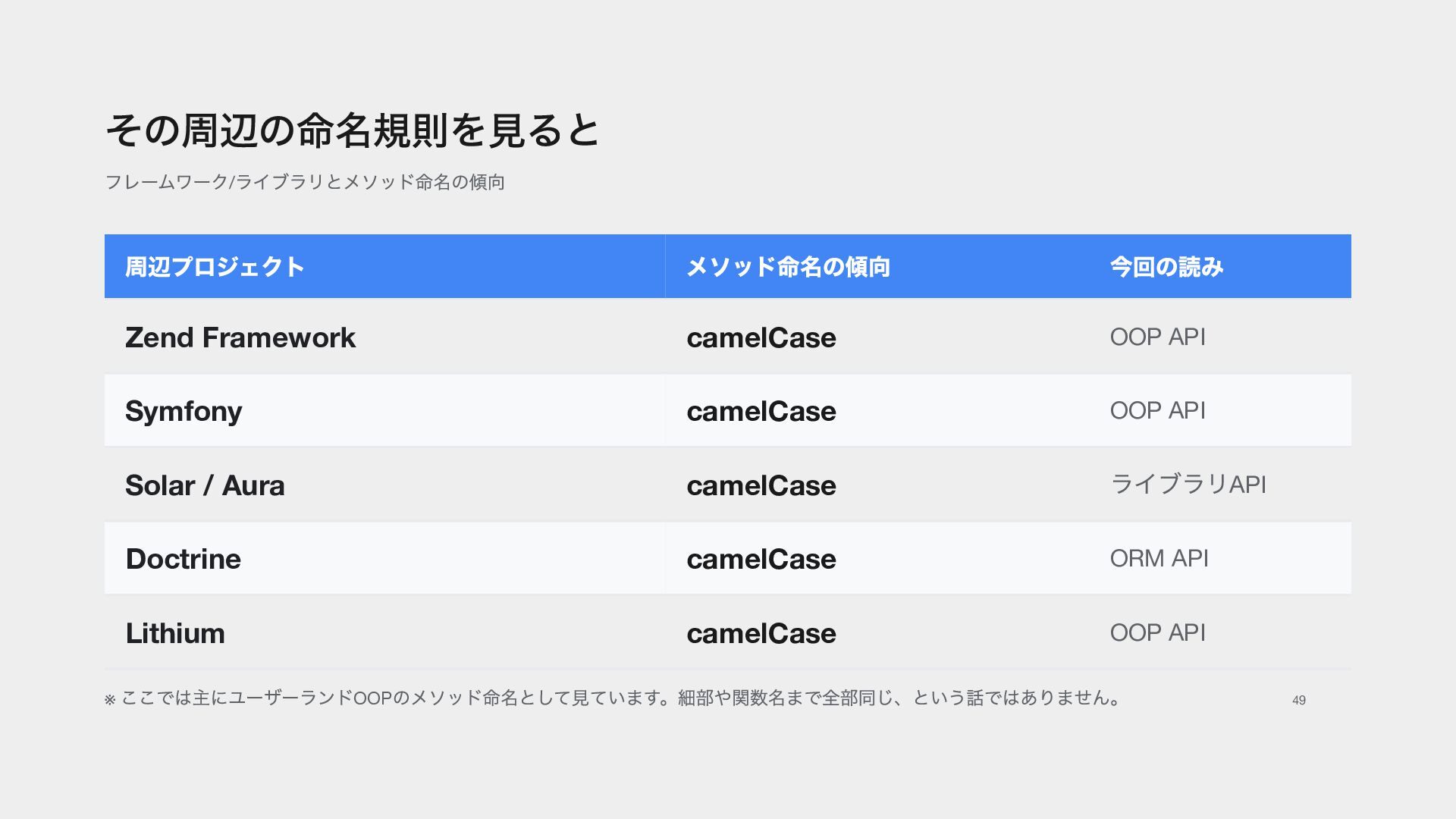
Task: Click camelCase in the Zend Framework row
Action: point(761,337)
